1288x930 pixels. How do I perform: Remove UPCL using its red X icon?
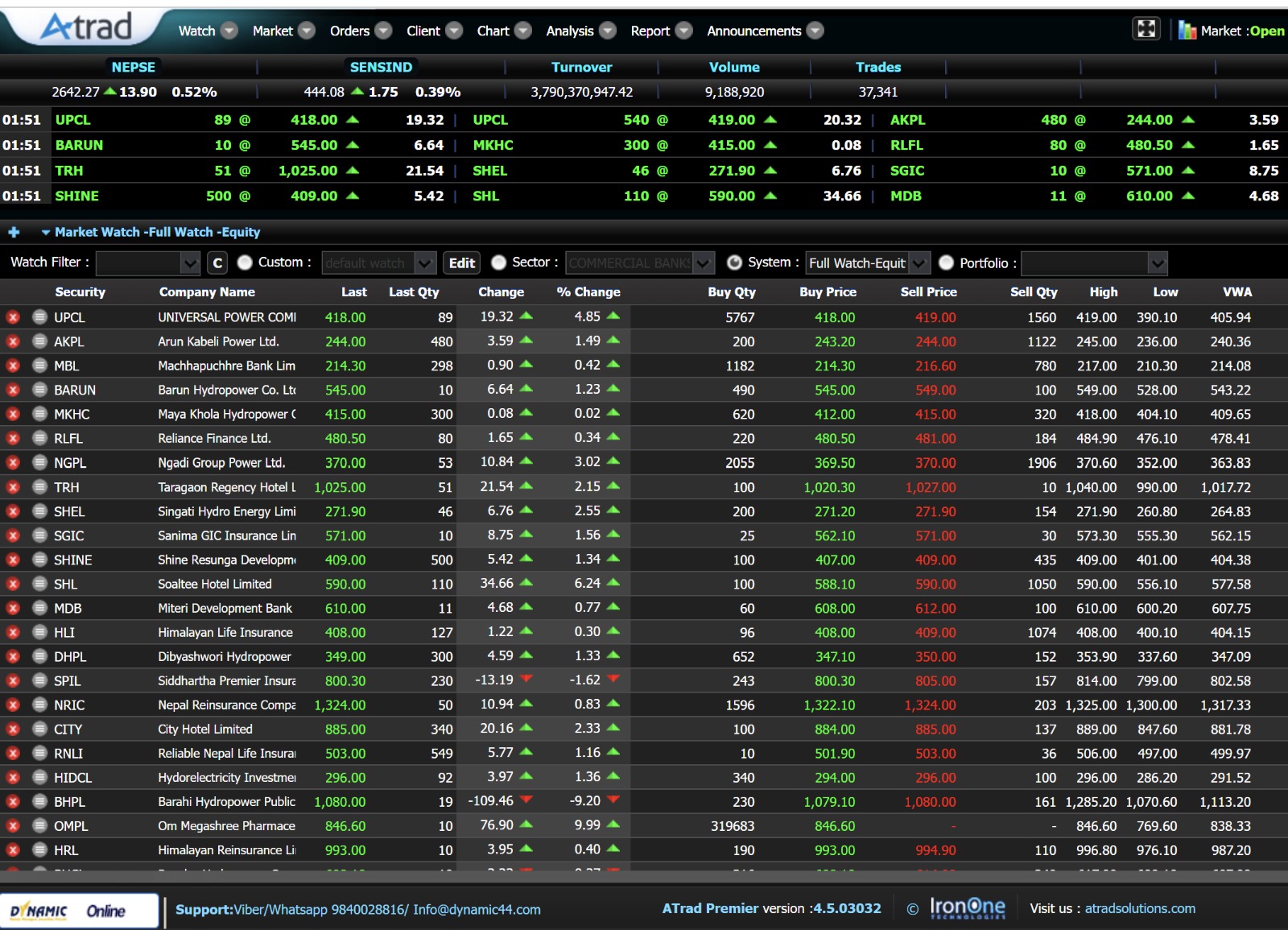(13, 317)
